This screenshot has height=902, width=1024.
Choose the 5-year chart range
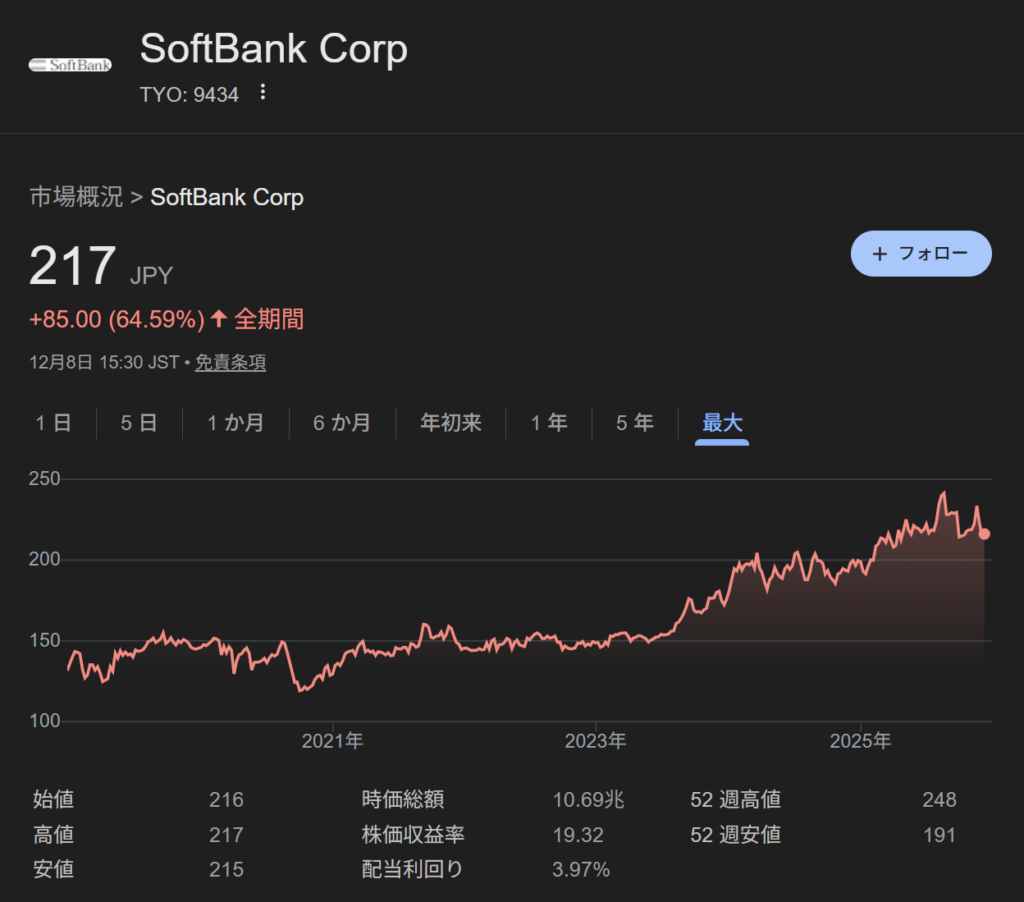[x=634, y=423]
